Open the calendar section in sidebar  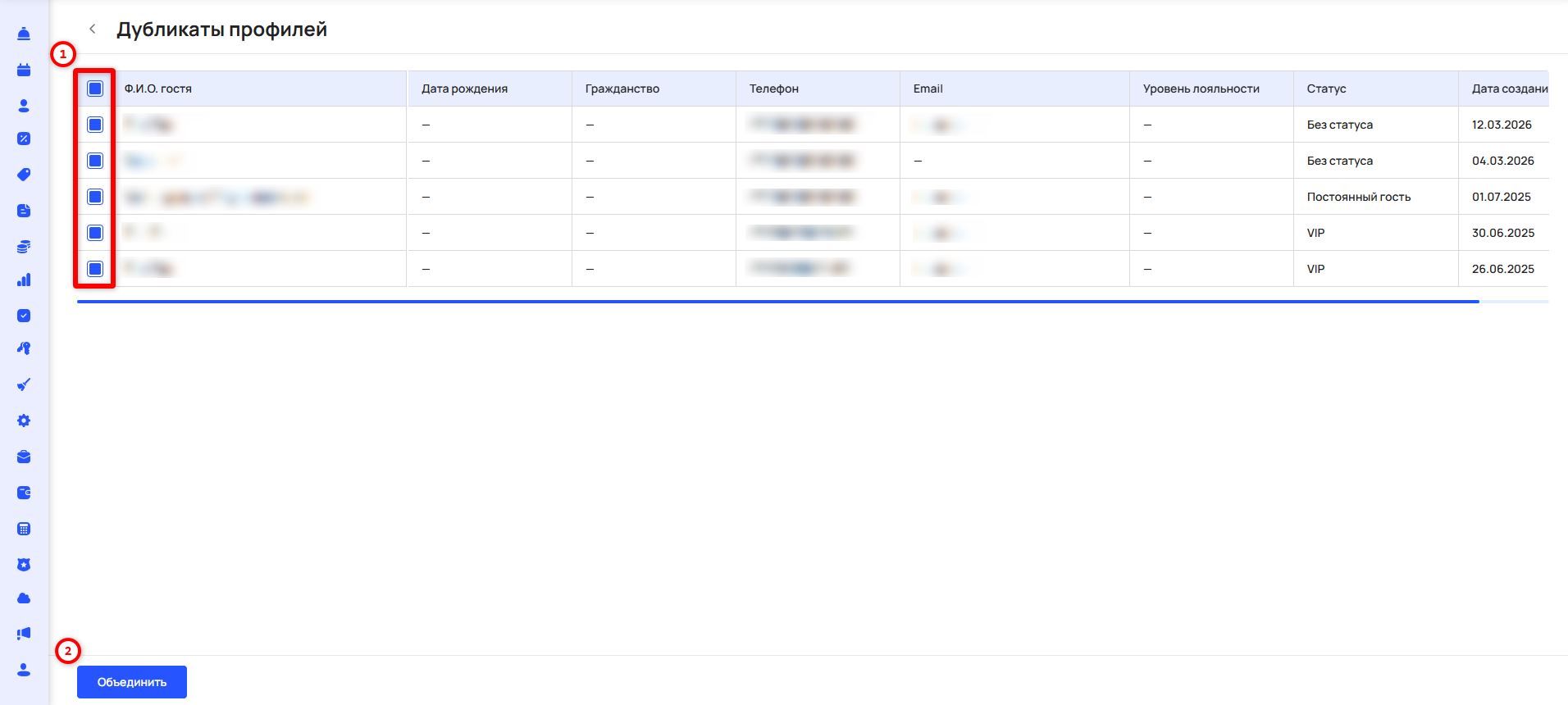pyautogui.click(x=24, y=70)
